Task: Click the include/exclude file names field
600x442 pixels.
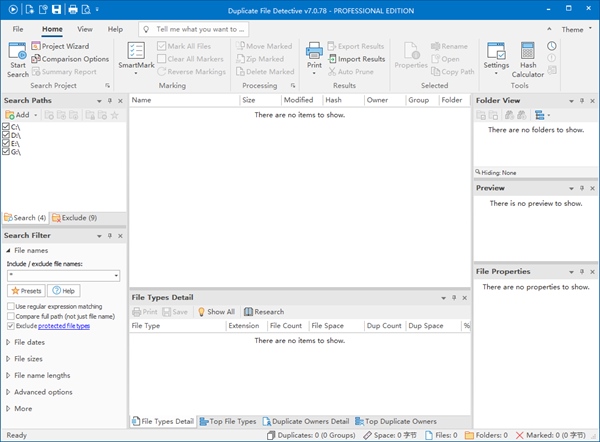Action: (x=60, y=274)
